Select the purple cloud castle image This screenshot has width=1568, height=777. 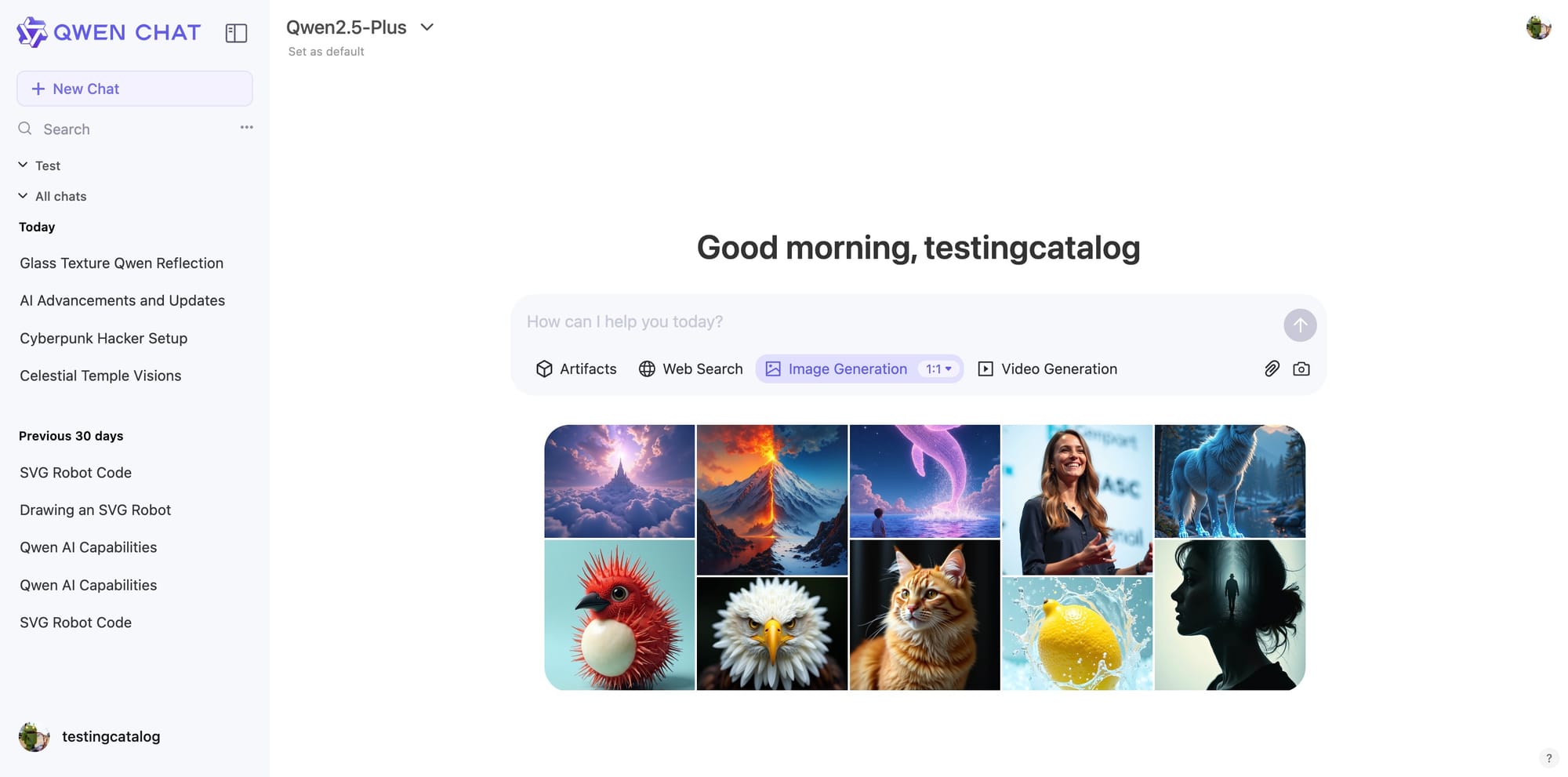point(619,481)
